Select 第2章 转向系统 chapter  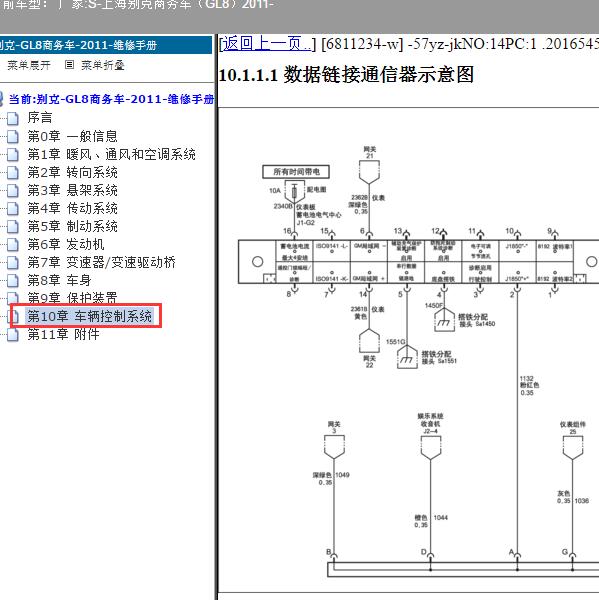point(72,172)
